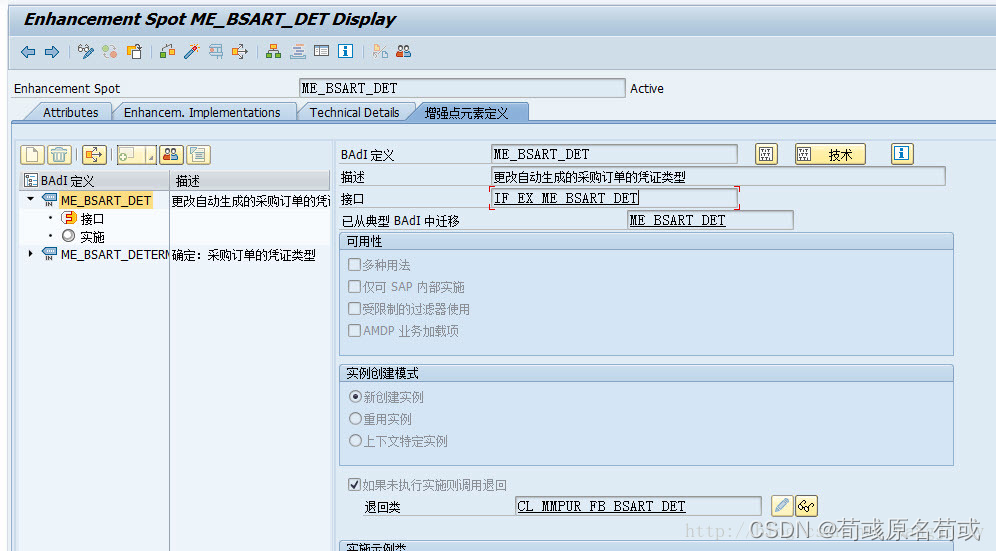Toggle 如果未执行实施则调用退回 checkbox

pyautogui.click(x=354, y=485)
